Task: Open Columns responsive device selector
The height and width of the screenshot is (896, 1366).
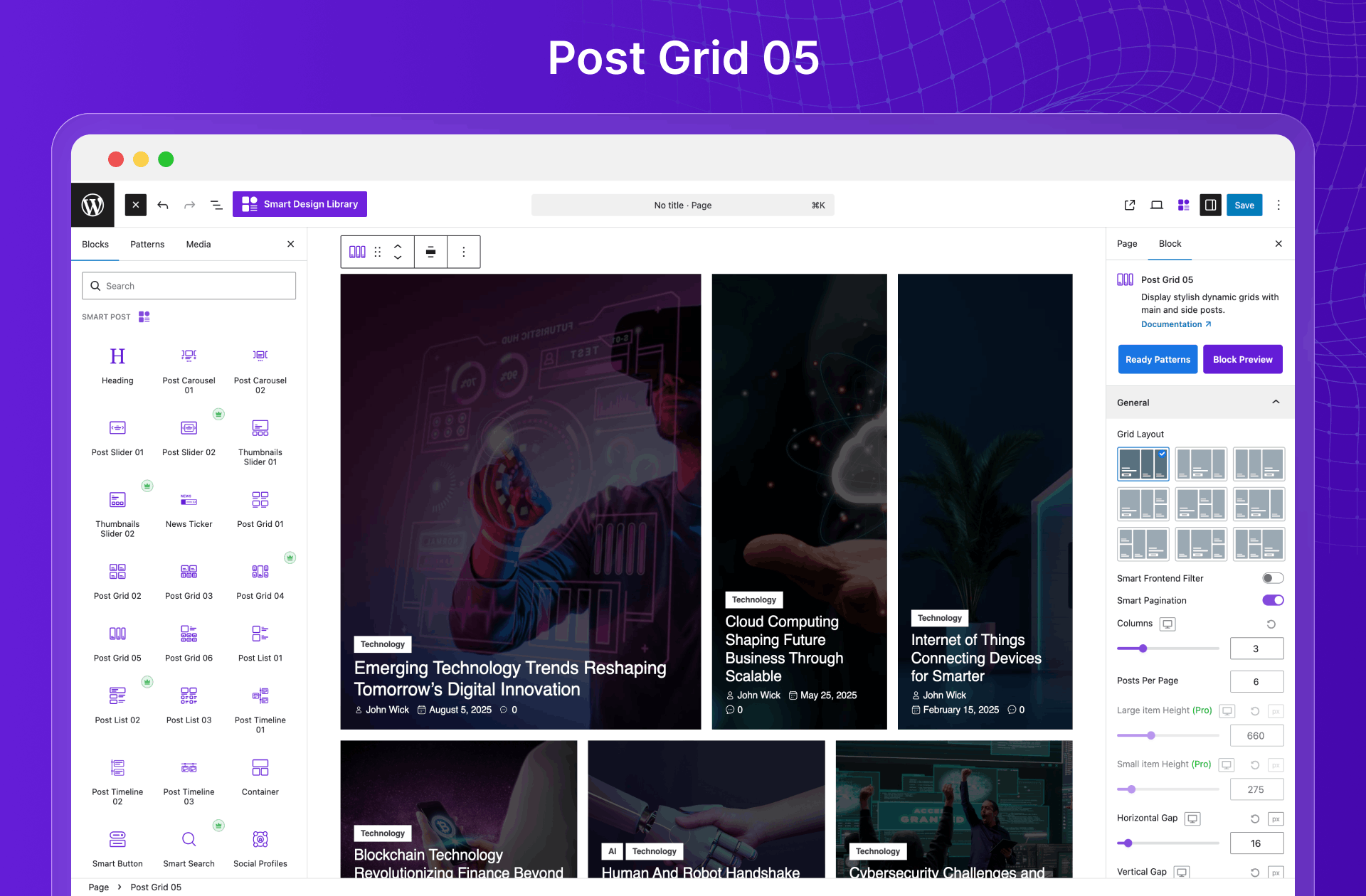Action: coord(1167,624)
